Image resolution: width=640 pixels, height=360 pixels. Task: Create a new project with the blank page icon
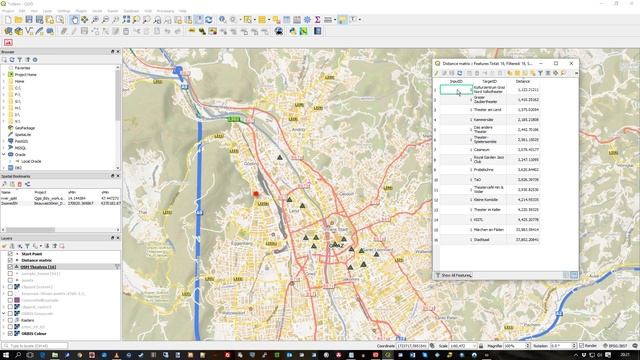click(8, 20)
